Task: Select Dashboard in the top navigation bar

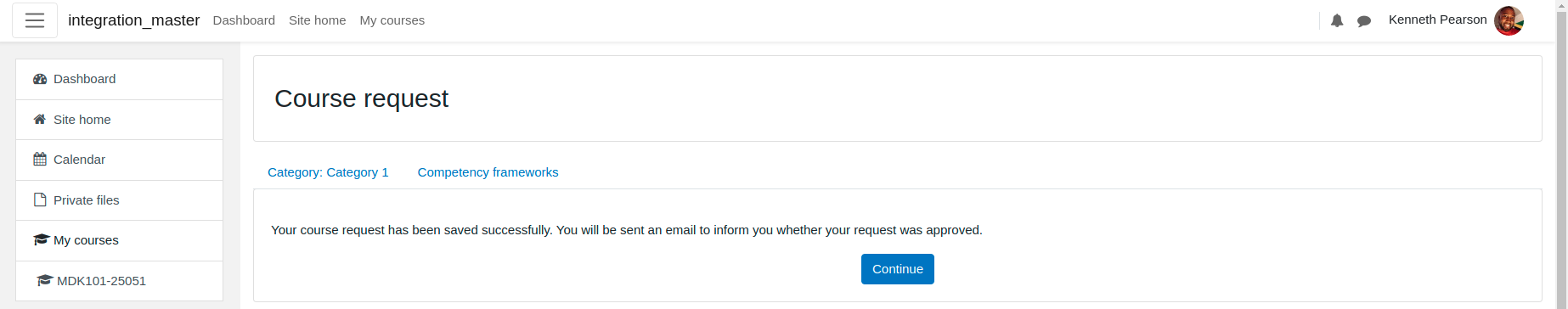Action: coord(244,20)
